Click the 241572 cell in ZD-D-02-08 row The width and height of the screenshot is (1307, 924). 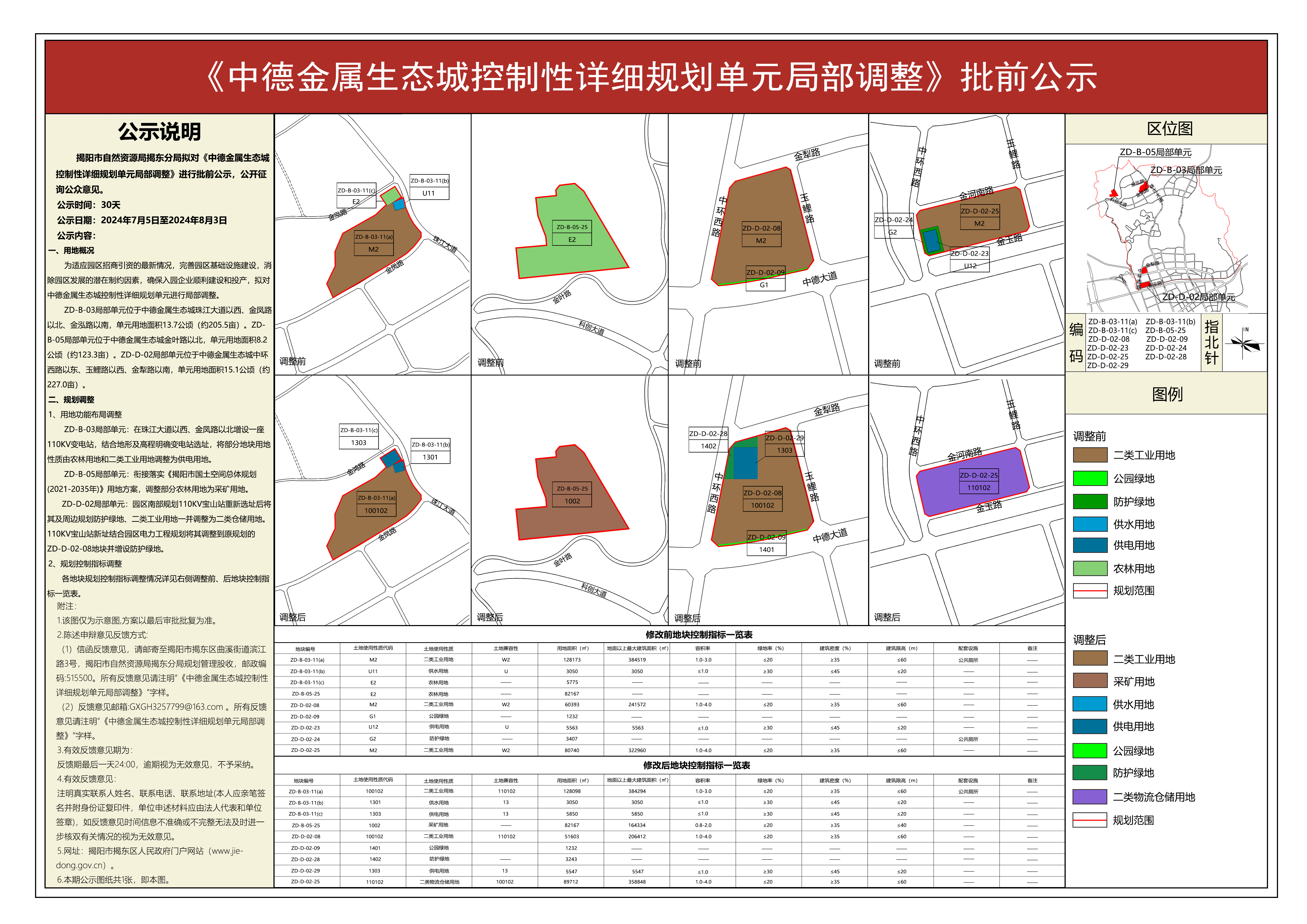[x=637, y=705]
